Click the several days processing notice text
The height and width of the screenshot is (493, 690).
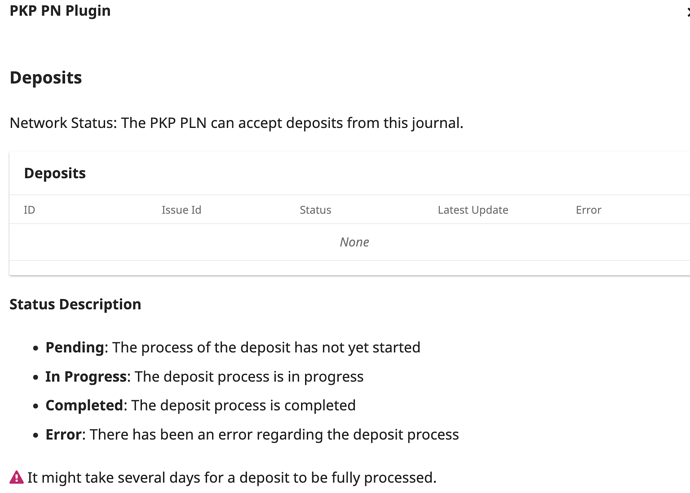(x=231, y=478)
